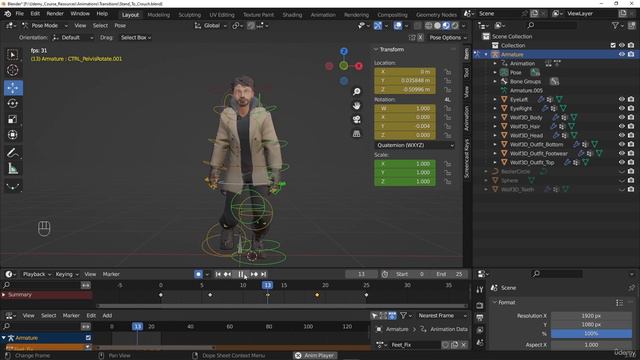Viewport: 640px width, 360px height.
Task: Jump to previous keyframe
Action: click(x=228, y=274)
